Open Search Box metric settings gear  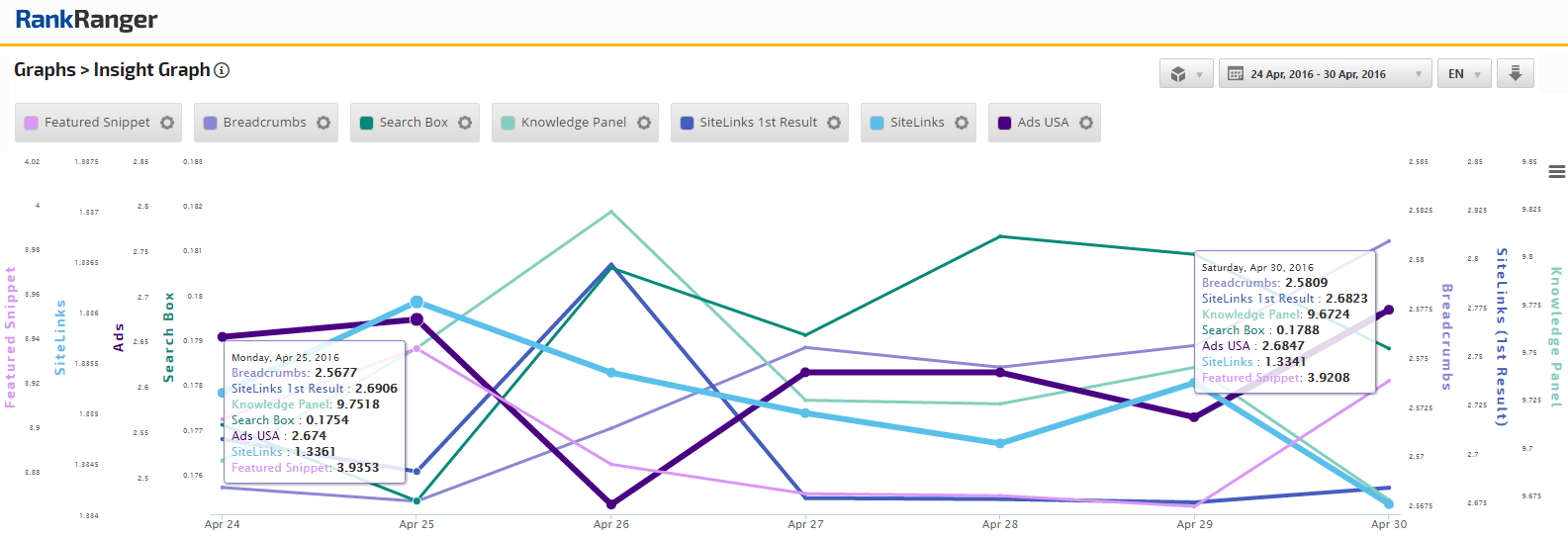465,123
